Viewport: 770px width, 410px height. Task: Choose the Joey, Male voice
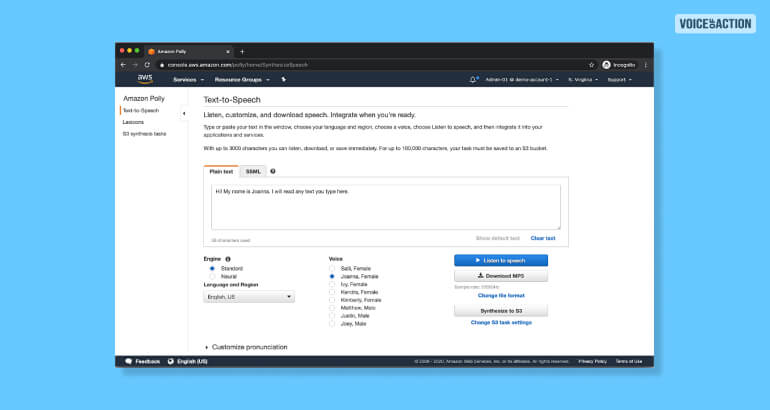point(332,324)
